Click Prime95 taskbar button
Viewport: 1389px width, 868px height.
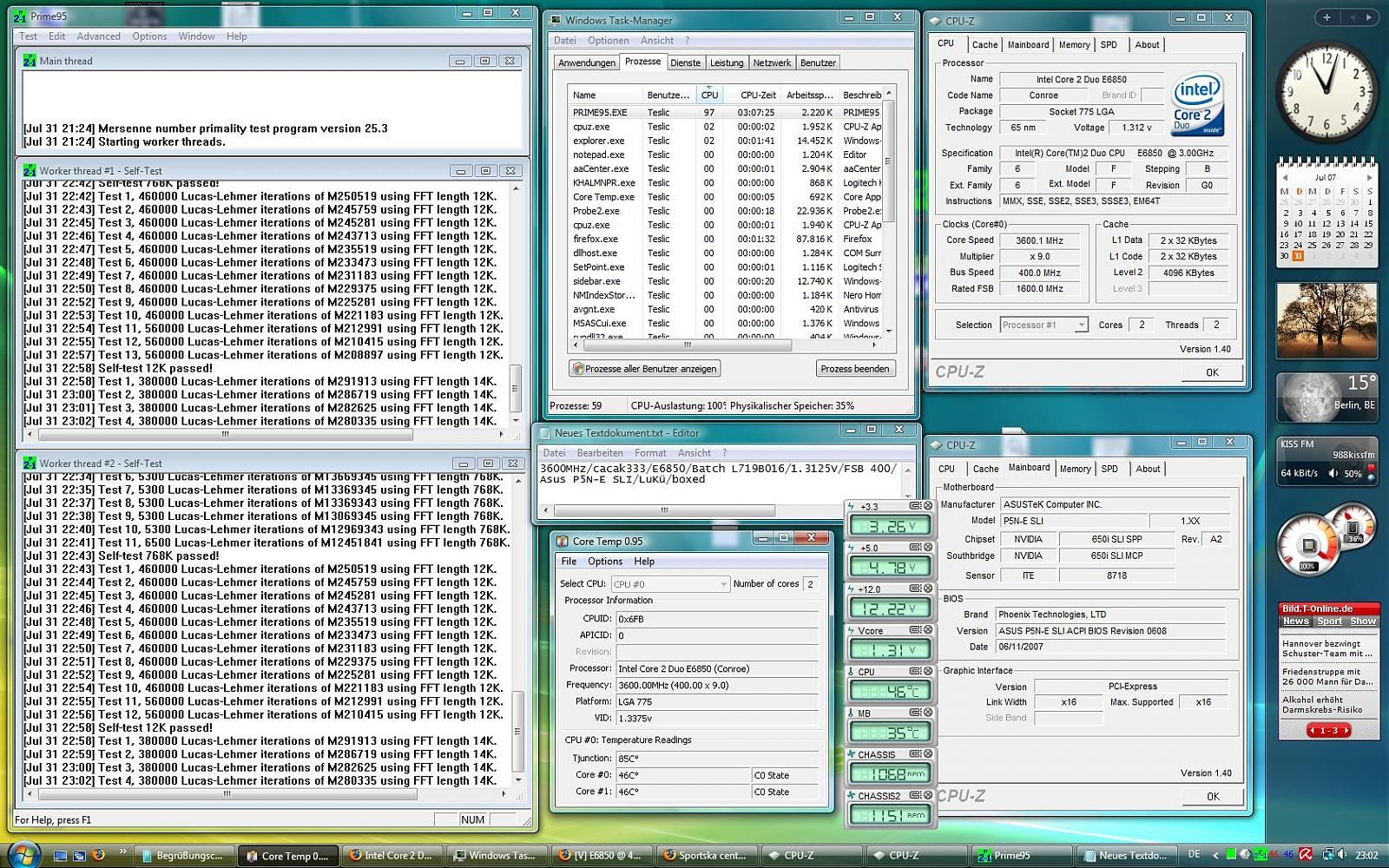click(1021, 855)
